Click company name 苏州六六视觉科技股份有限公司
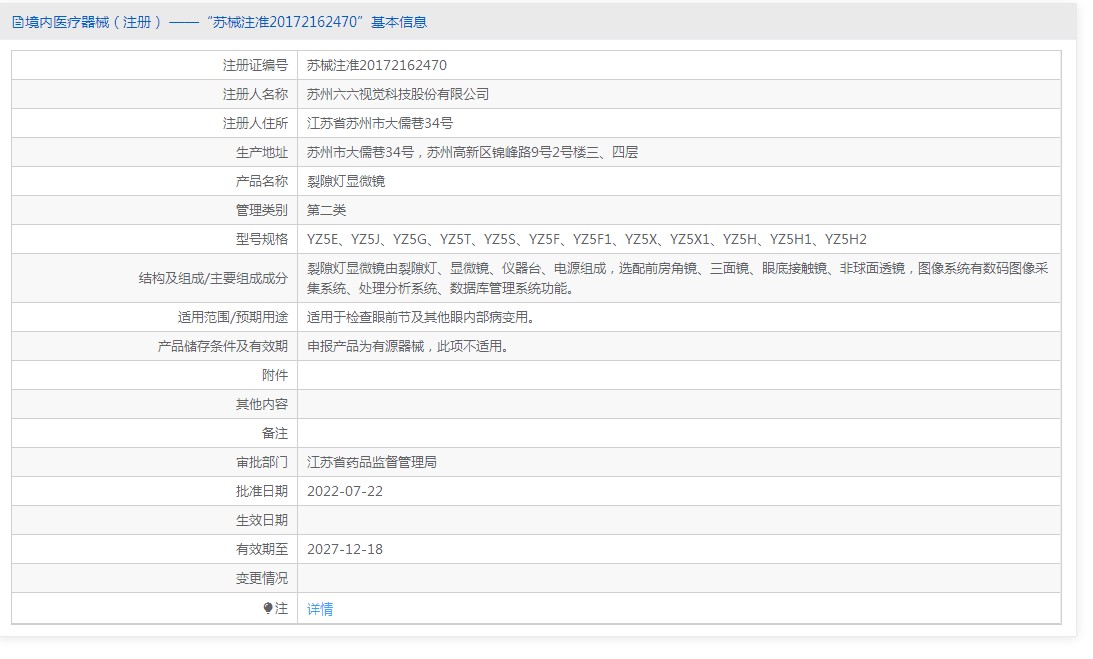This screenshot has width=1093, height=659. click(x=397, y=94)
